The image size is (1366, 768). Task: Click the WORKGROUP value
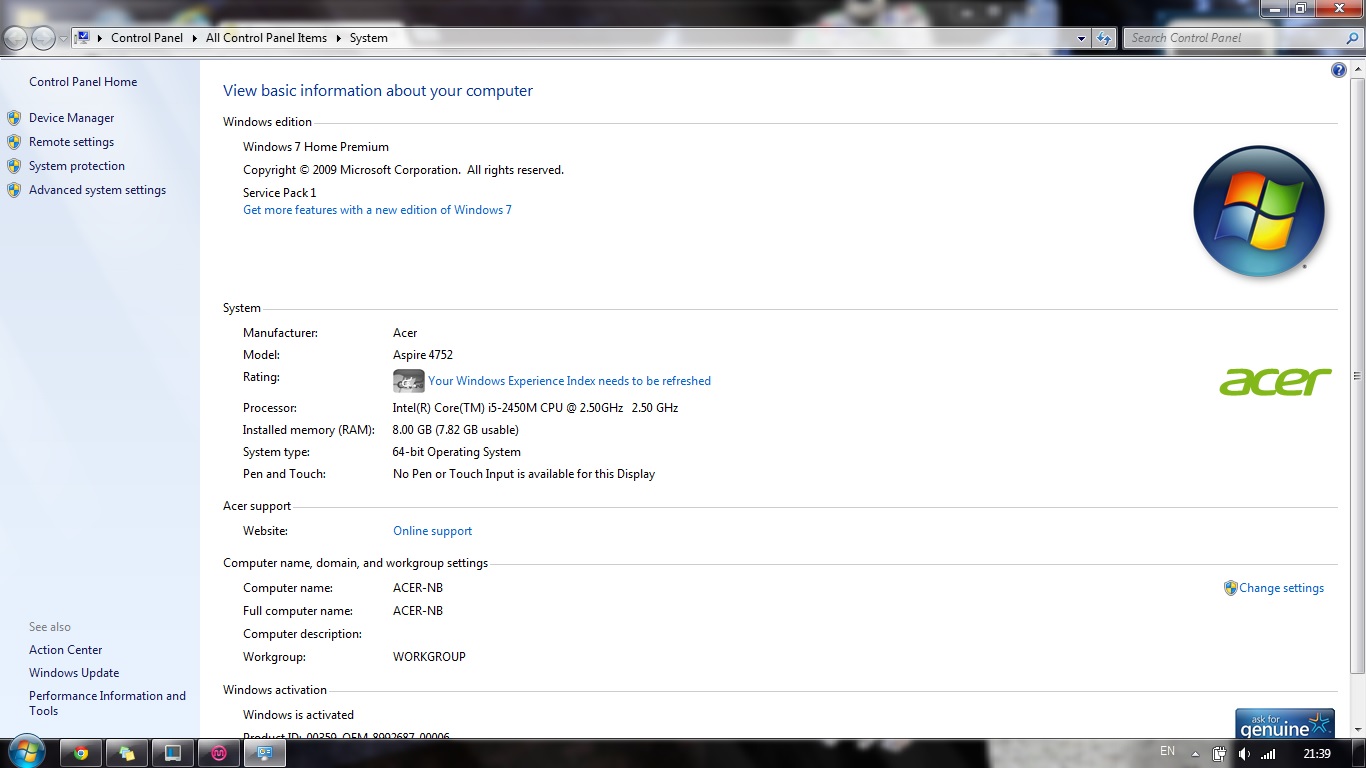tap(429, 657)
